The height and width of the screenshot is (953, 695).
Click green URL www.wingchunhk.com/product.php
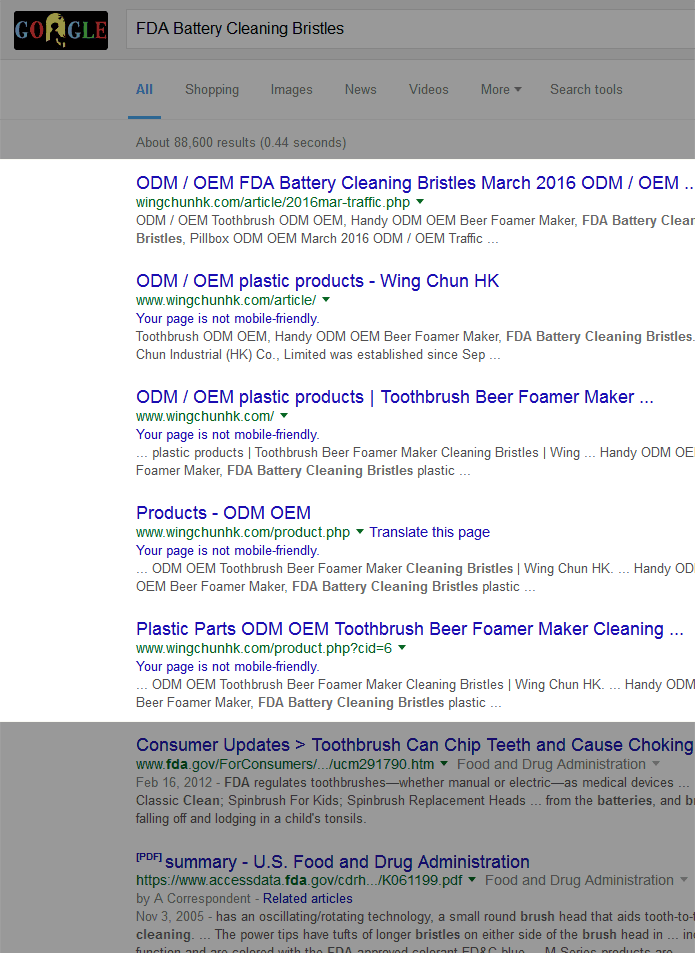[x=243, y=532]
